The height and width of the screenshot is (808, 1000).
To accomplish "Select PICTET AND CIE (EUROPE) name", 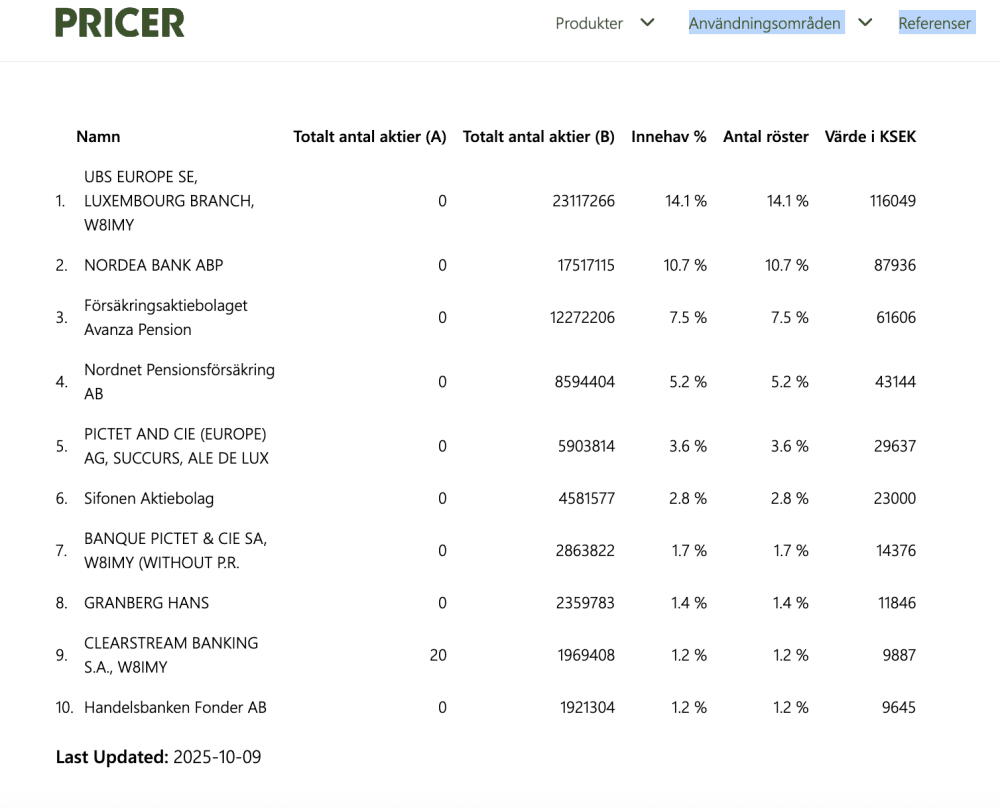I will pos(177,446).
